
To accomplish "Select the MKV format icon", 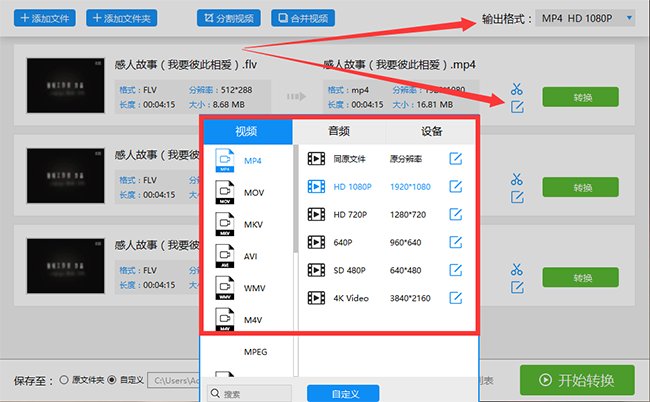I will pyautogui.click(x=225, y=224).
